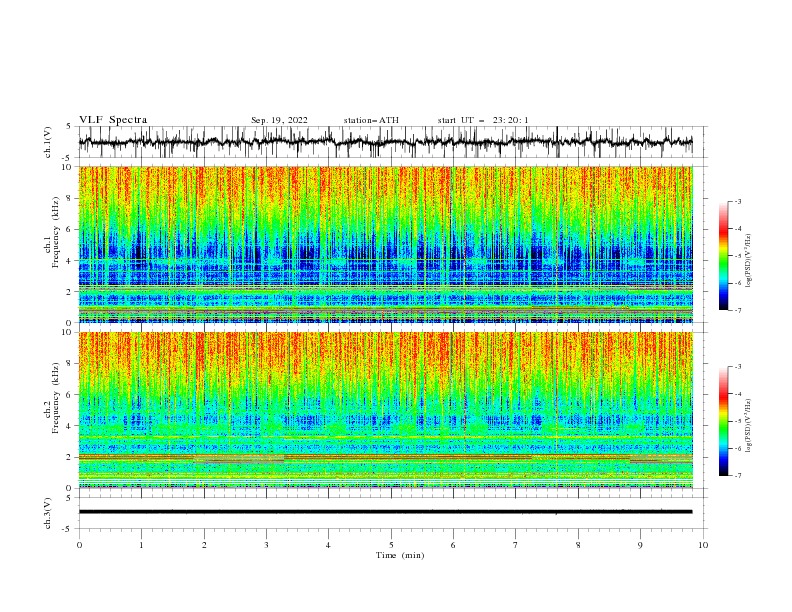Click the "6" tick on Time axis

[x=453, y=545]
